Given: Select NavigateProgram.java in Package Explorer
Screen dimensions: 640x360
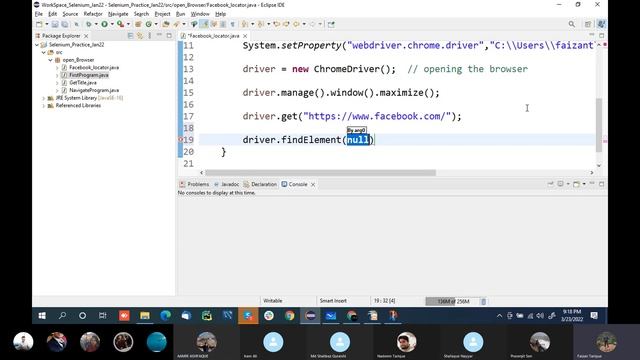Looking at the screenshot, I should click(x=94, y=91).
